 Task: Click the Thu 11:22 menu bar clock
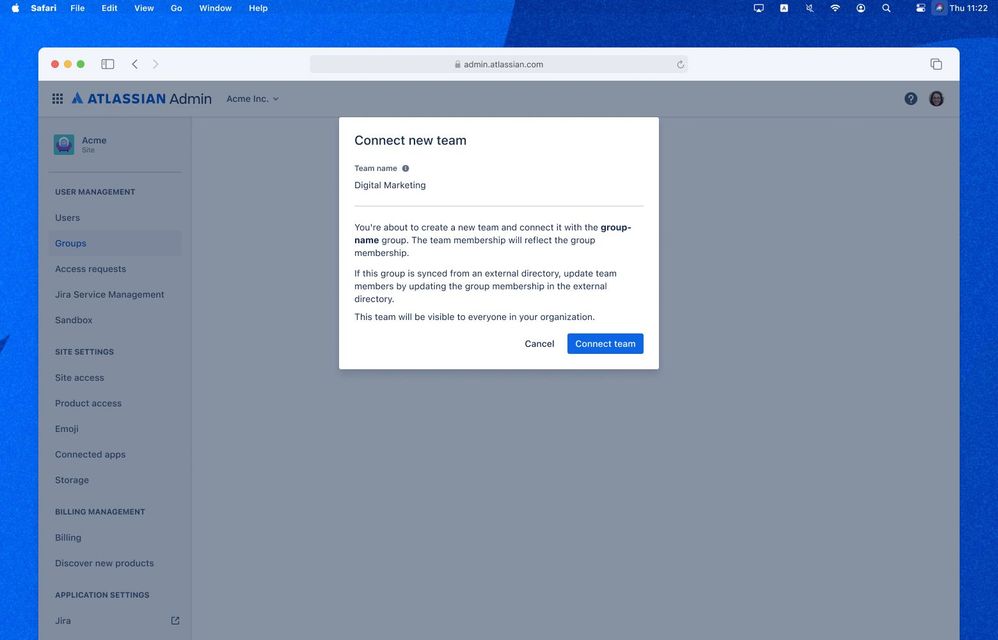968,8
